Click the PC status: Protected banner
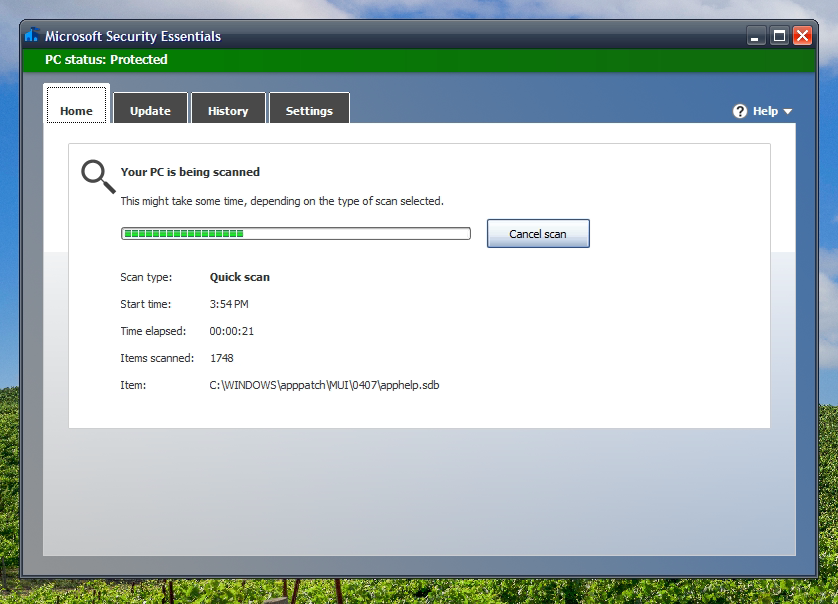This screenshot has height=604, width=838. pos(106,60)
